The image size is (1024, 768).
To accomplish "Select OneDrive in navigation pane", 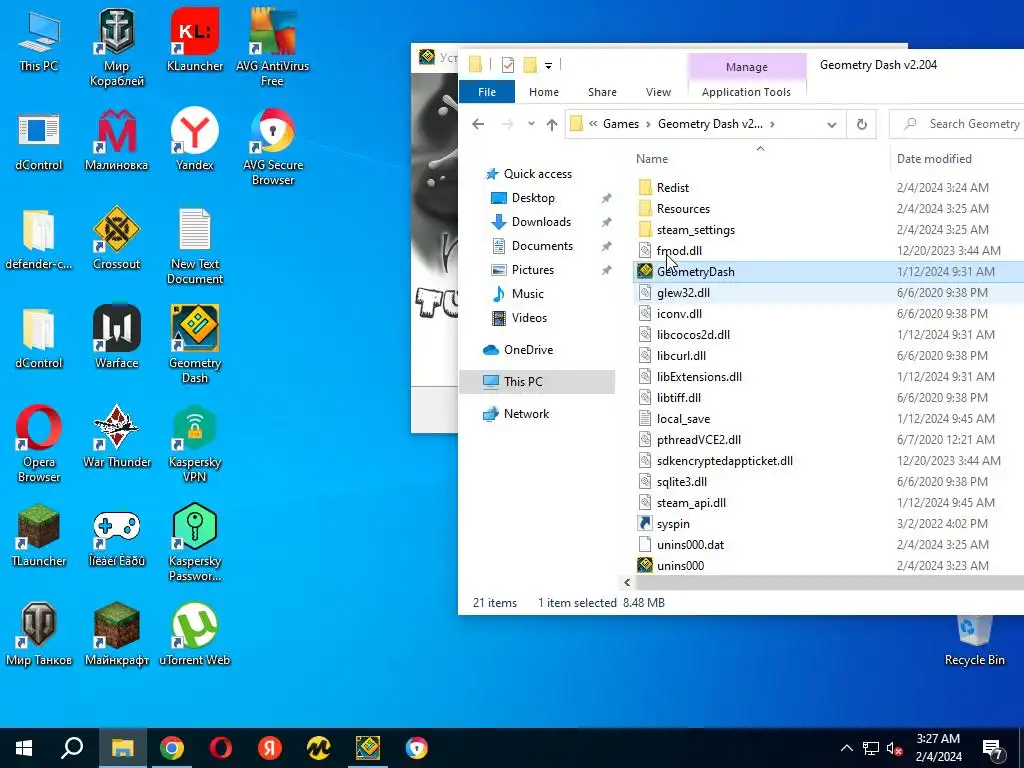I will point(528,350).
